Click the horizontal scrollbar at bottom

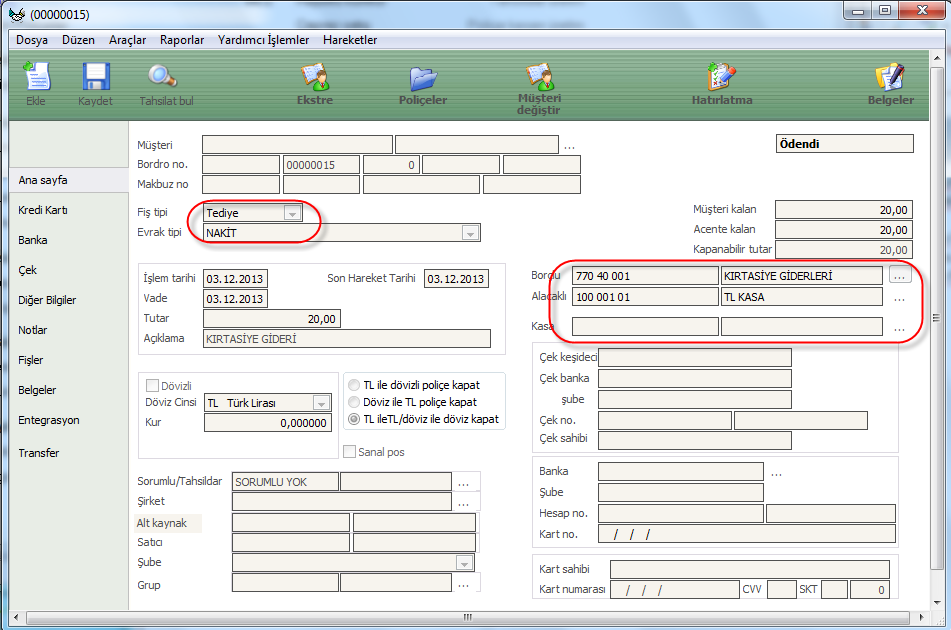click(467, 617)
